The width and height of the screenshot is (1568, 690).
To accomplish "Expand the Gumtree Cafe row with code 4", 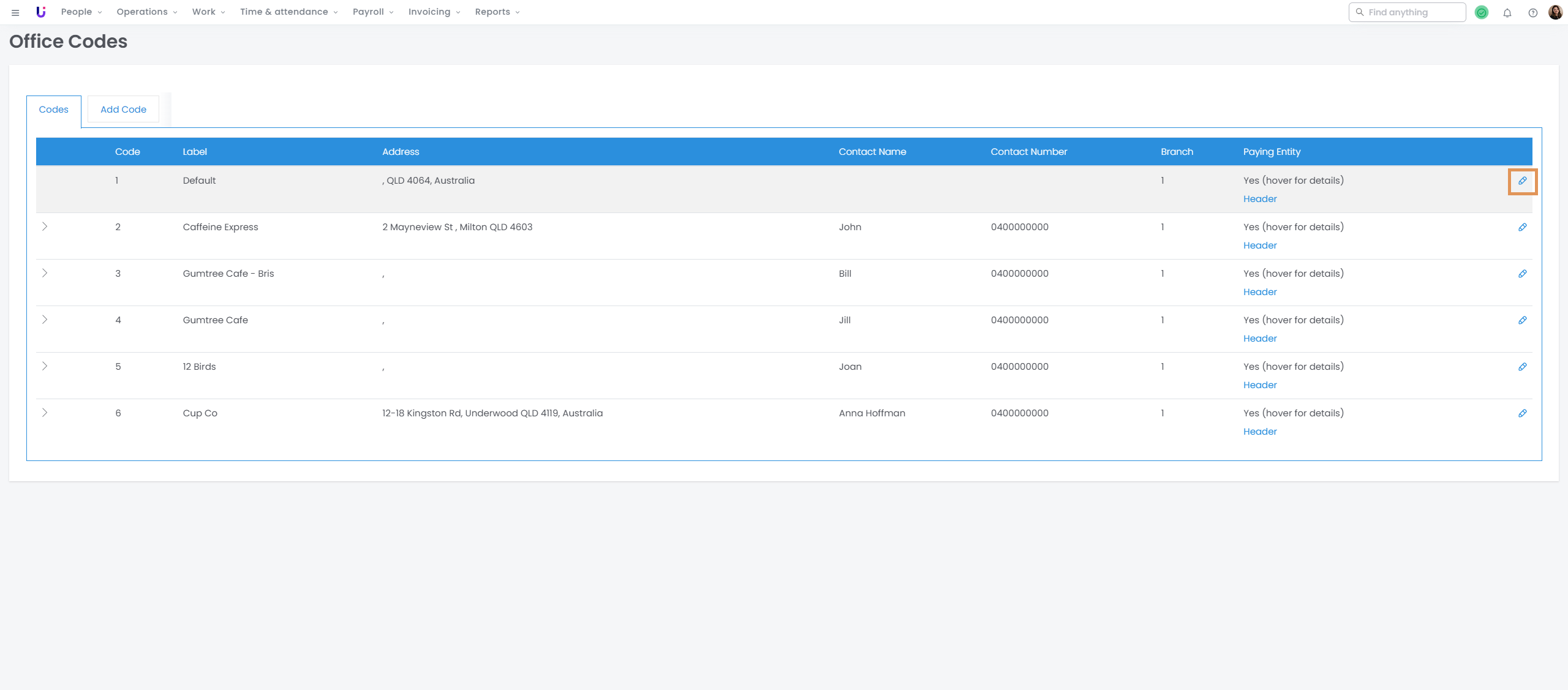I will pos(45,320).
